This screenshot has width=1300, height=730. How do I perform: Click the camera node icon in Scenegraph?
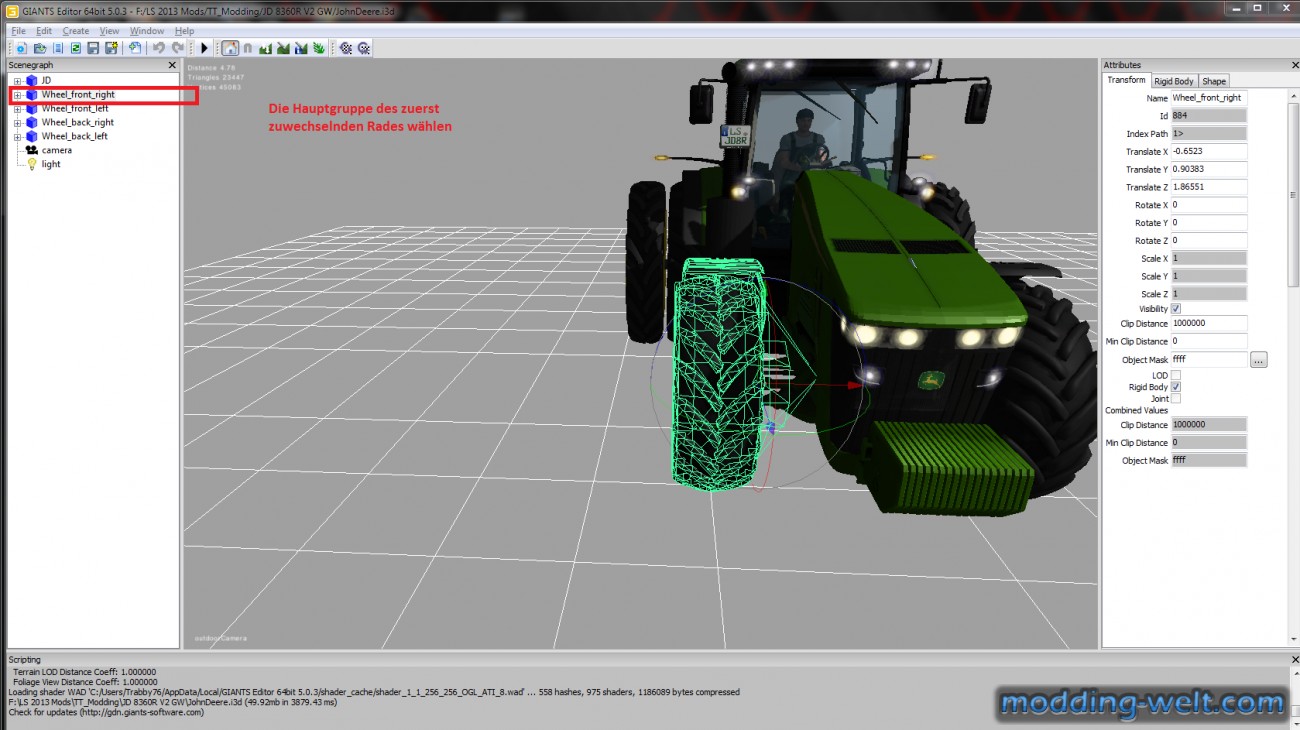coord(31,150)
